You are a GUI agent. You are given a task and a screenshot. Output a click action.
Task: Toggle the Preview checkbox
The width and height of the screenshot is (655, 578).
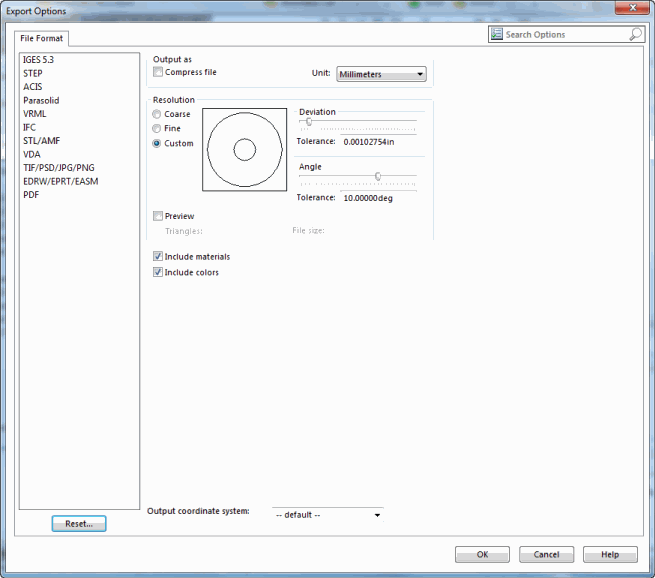pos(157,216)
